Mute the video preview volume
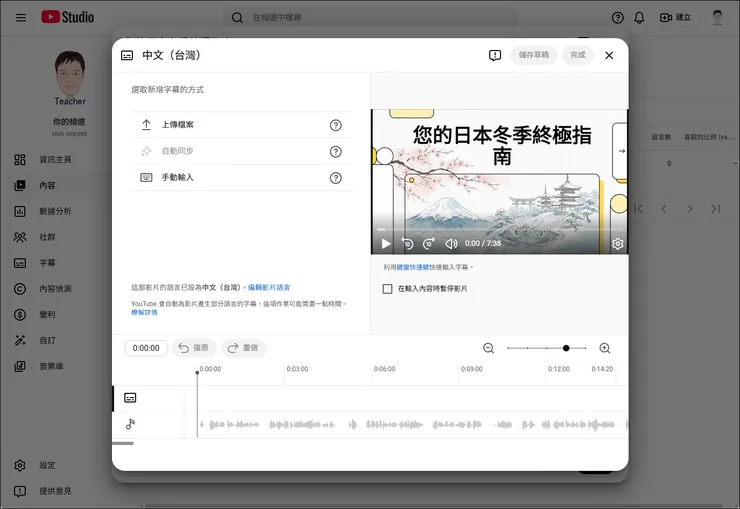 coord(451,243)
